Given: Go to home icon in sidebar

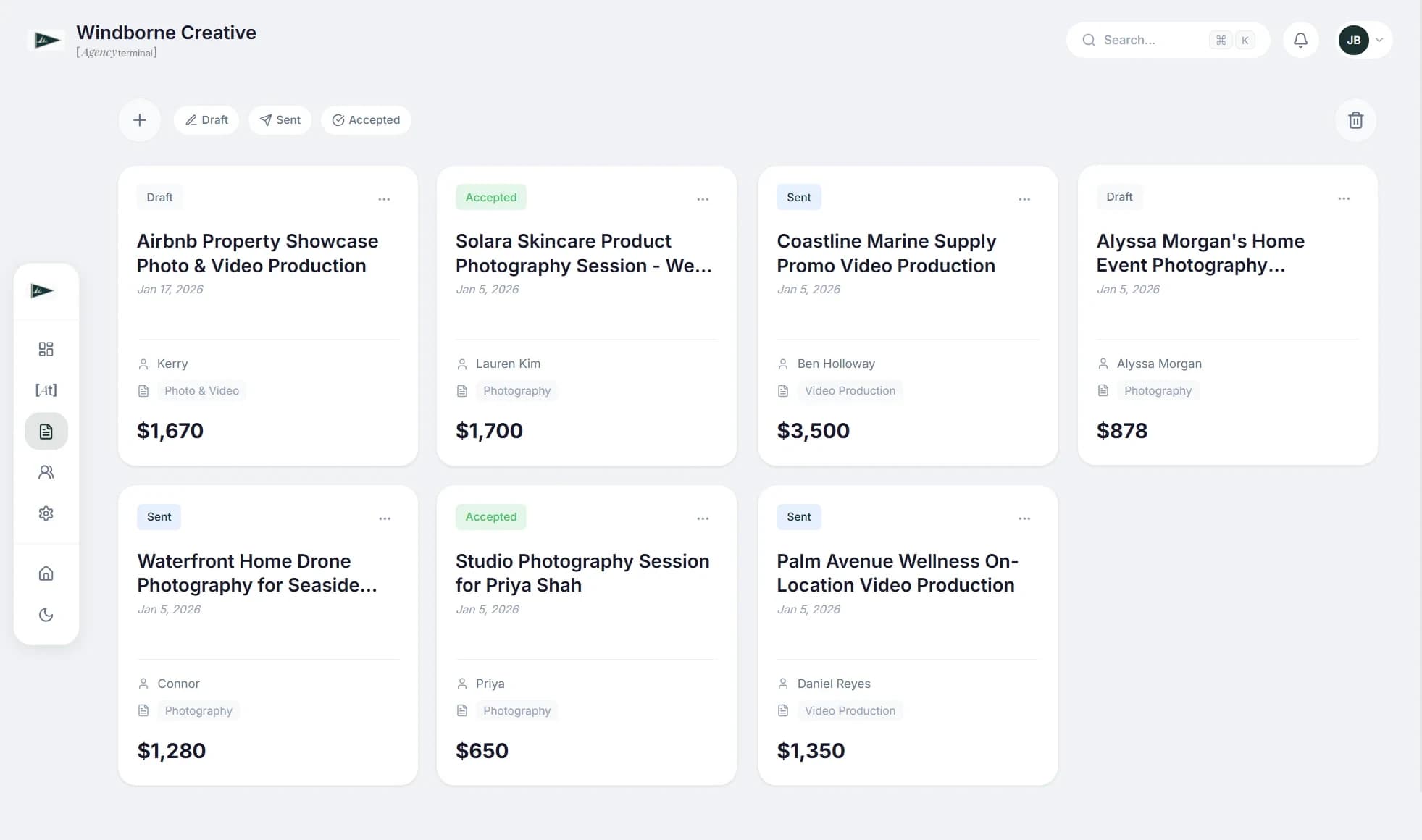Looking at the screenshot, I should [46, 574].
